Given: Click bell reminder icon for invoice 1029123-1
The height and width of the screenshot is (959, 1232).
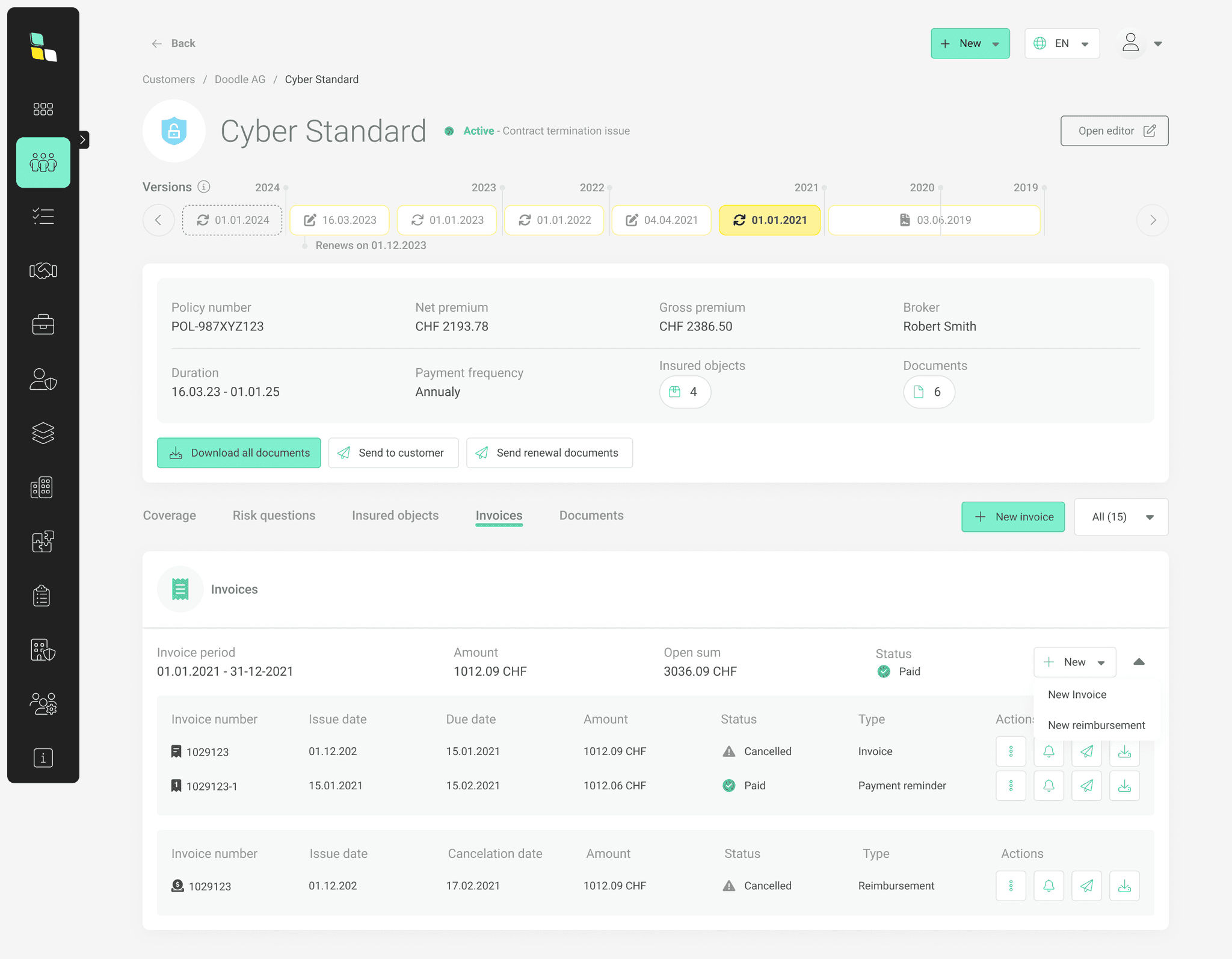Looking at the screenshot, I should click(x=1049, y=786).
